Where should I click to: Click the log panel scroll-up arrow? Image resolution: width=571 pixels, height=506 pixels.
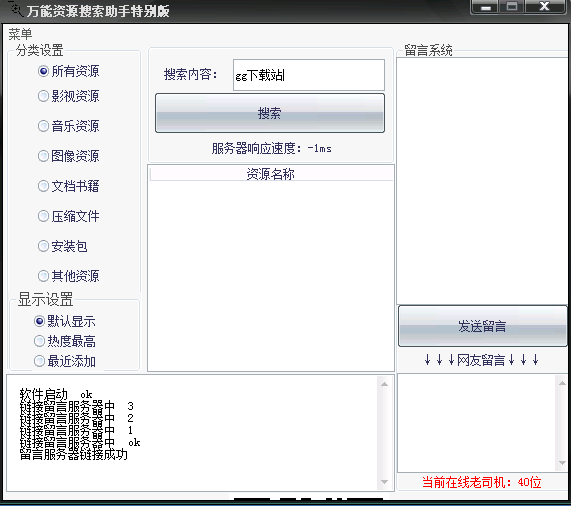[x=385, y=384]
